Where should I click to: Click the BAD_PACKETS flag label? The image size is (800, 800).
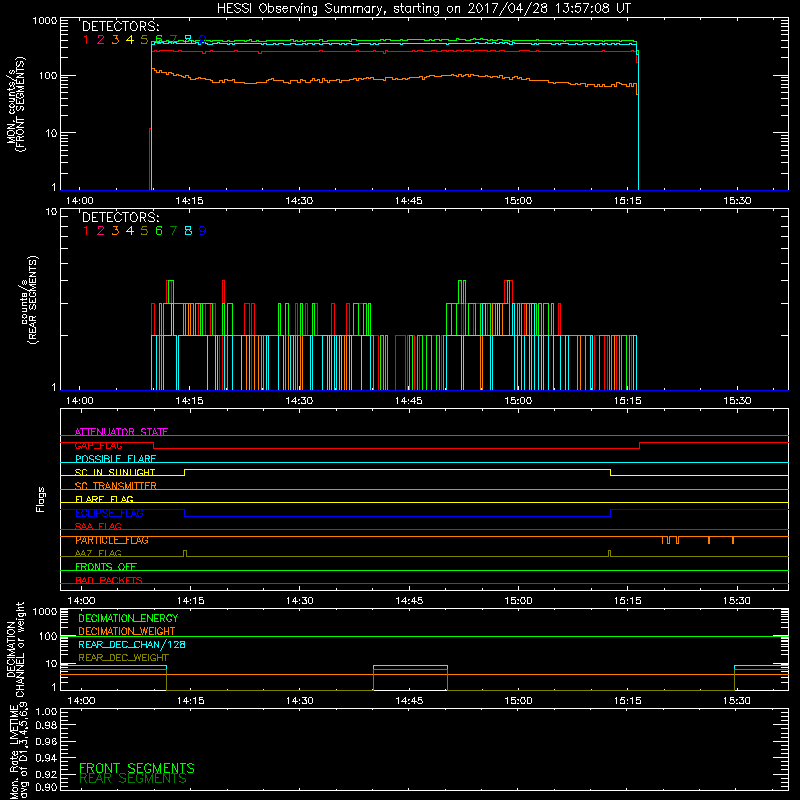(109, 580)
